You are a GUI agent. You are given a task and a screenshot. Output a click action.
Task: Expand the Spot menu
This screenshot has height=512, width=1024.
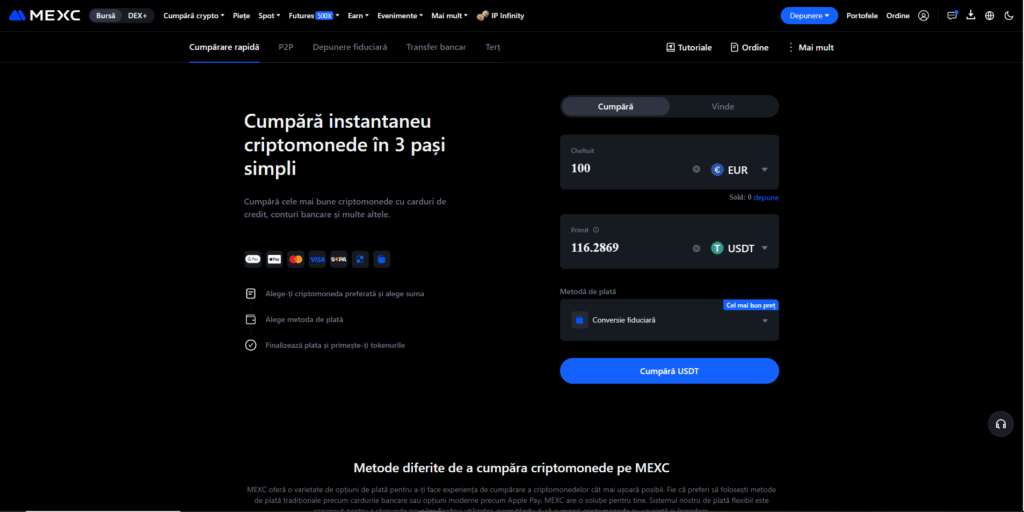269,16
